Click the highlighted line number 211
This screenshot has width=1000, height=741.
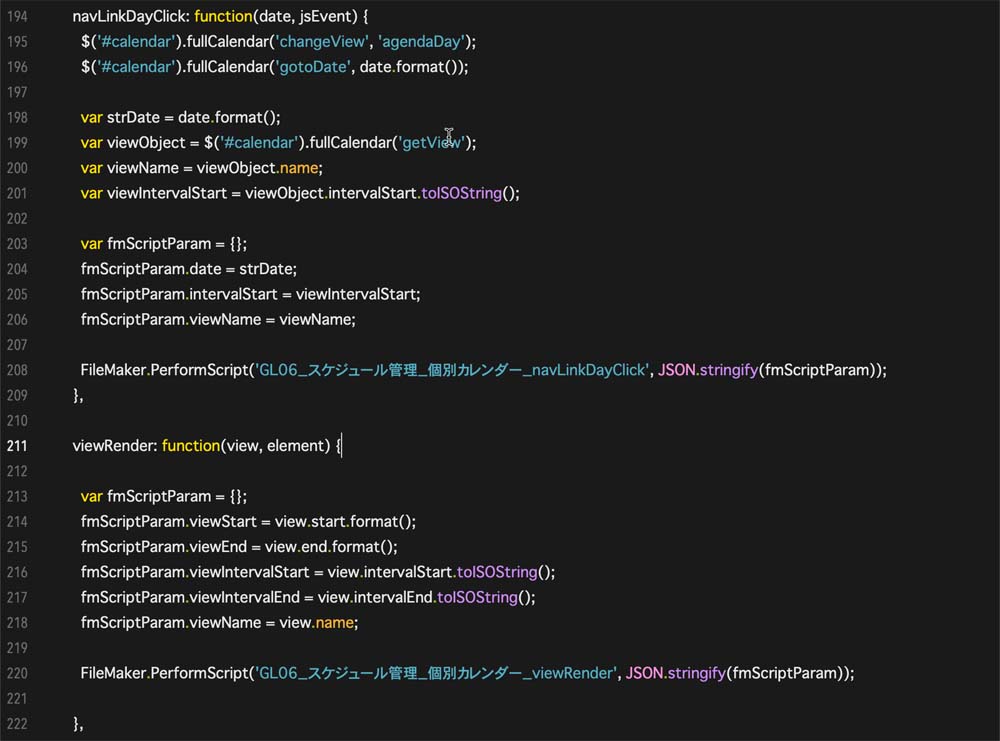pos(17,446)
